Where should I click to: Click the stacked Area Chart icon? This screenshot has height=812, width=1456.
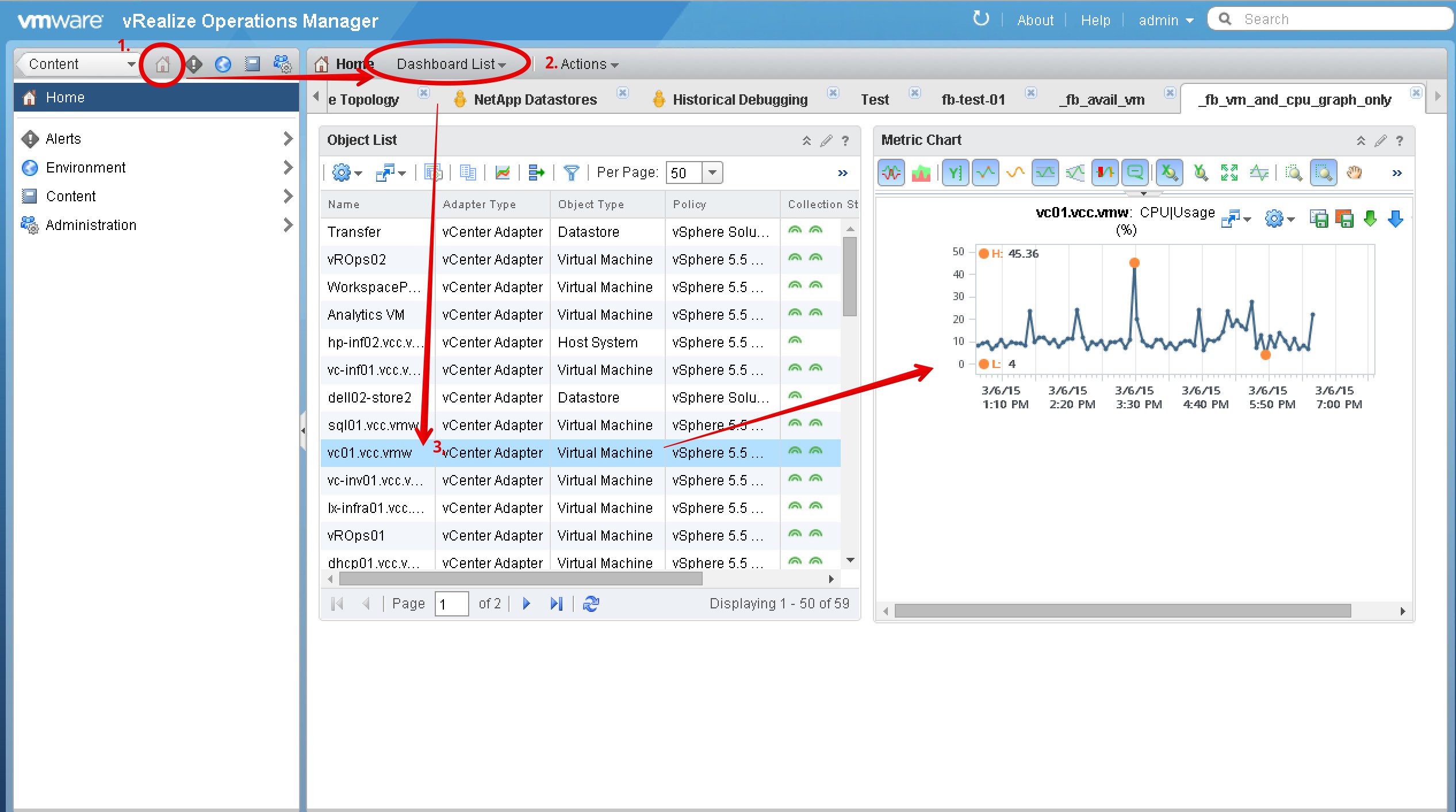click(x=921, y=172)
